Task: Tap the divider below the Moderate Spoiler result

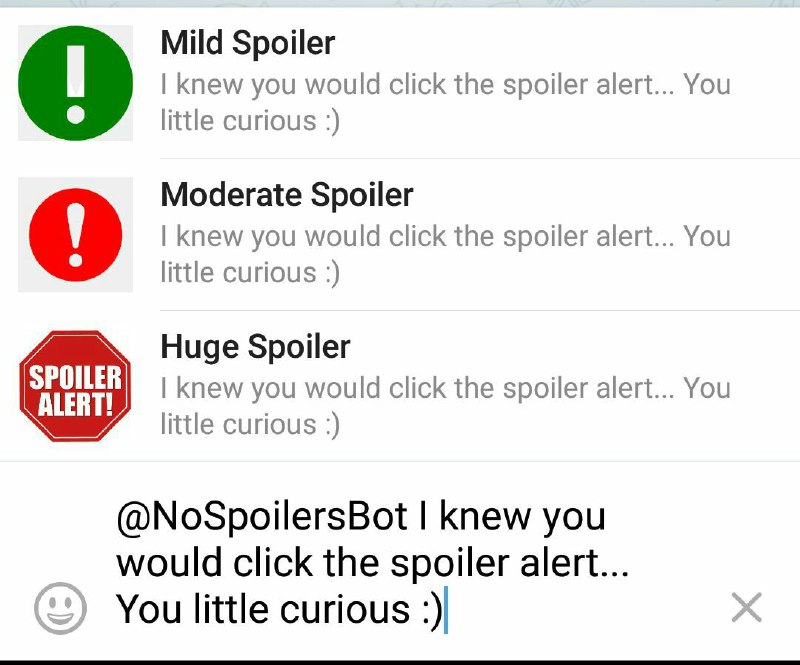Action: 480,310
